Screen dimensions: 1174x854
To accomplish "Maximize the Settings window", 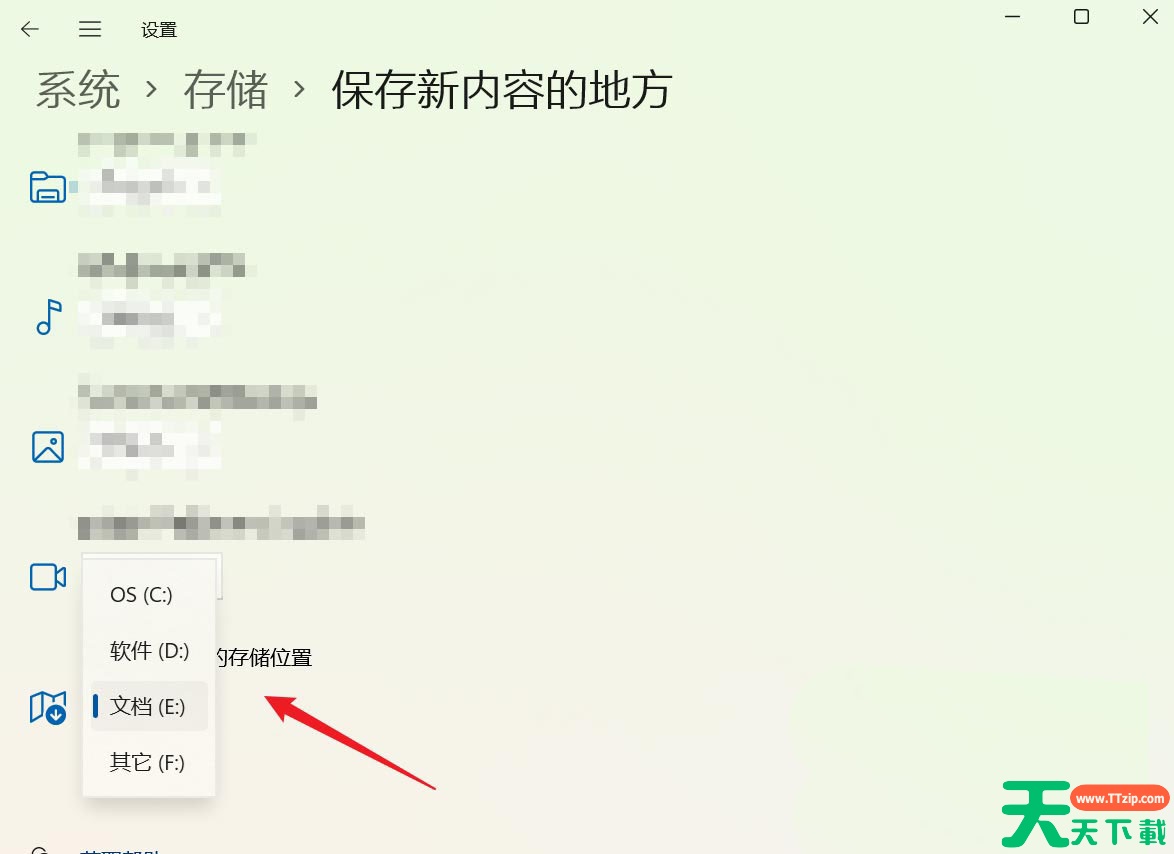I will click(1081, 16).
